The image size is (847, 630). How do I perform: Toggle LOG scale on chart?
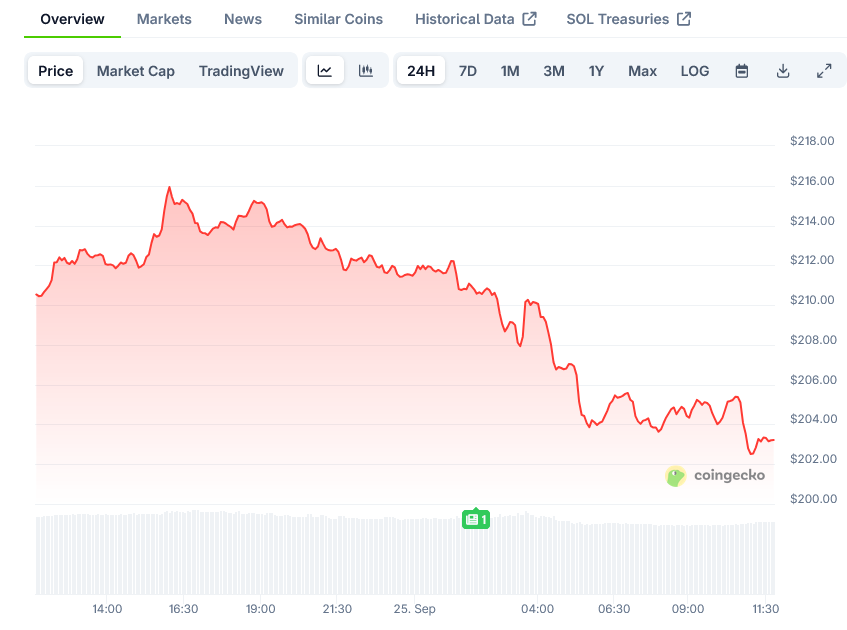pos(695,71)
